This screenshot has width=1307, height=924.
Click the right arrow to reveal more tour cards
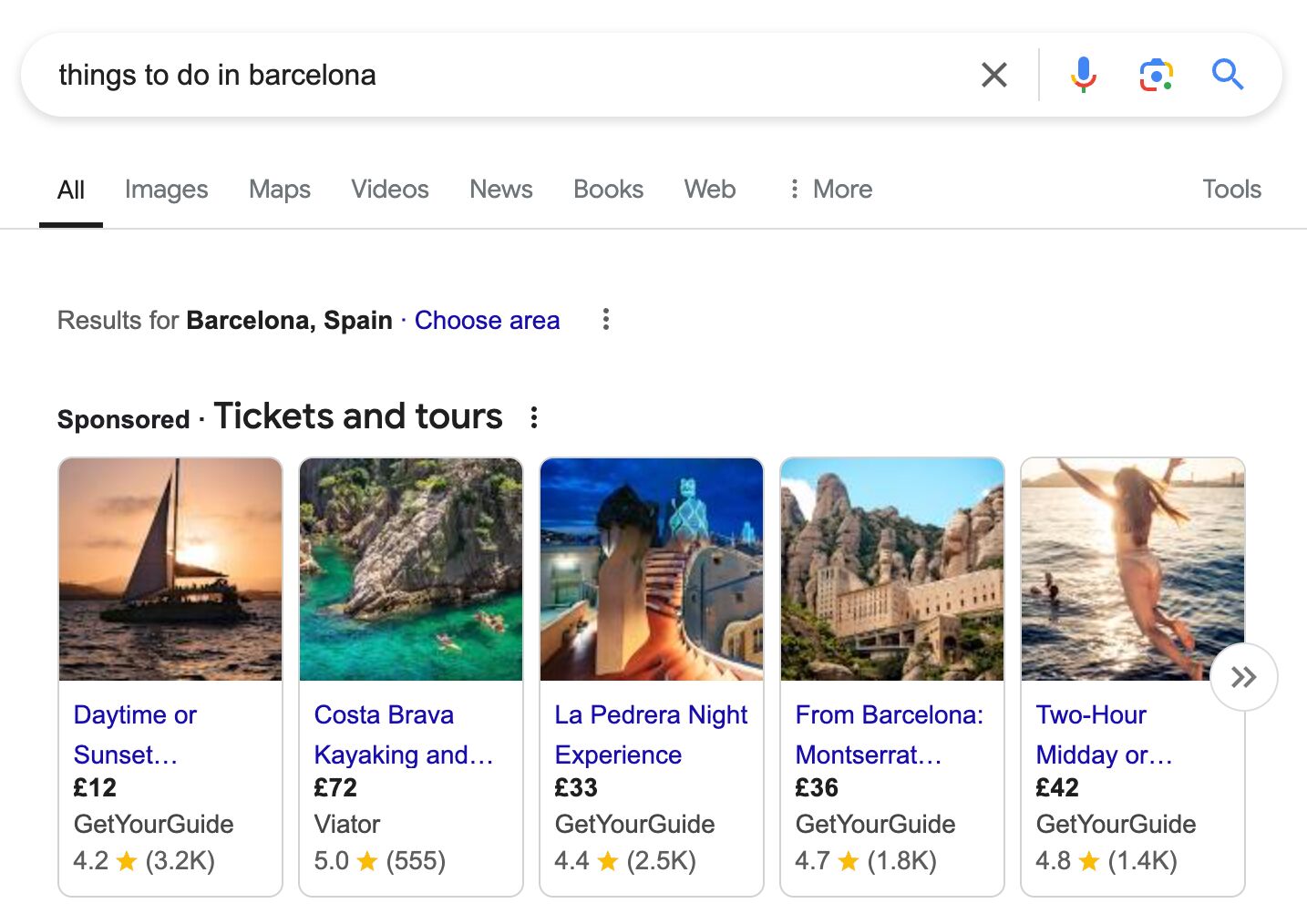point(1243,676)
